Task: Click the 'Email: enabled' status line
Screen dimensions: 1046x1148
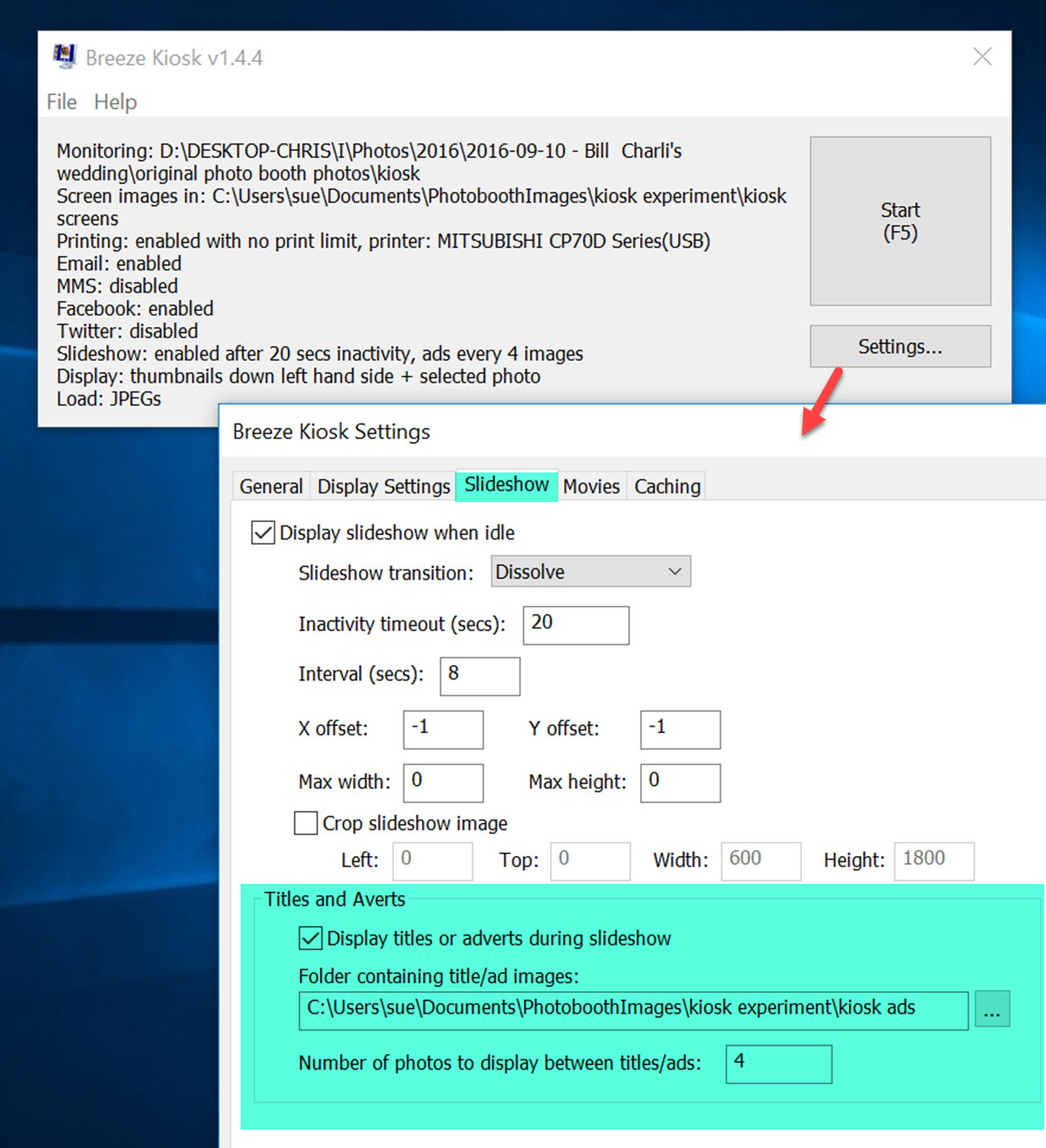Action: (x=119, y=263)
